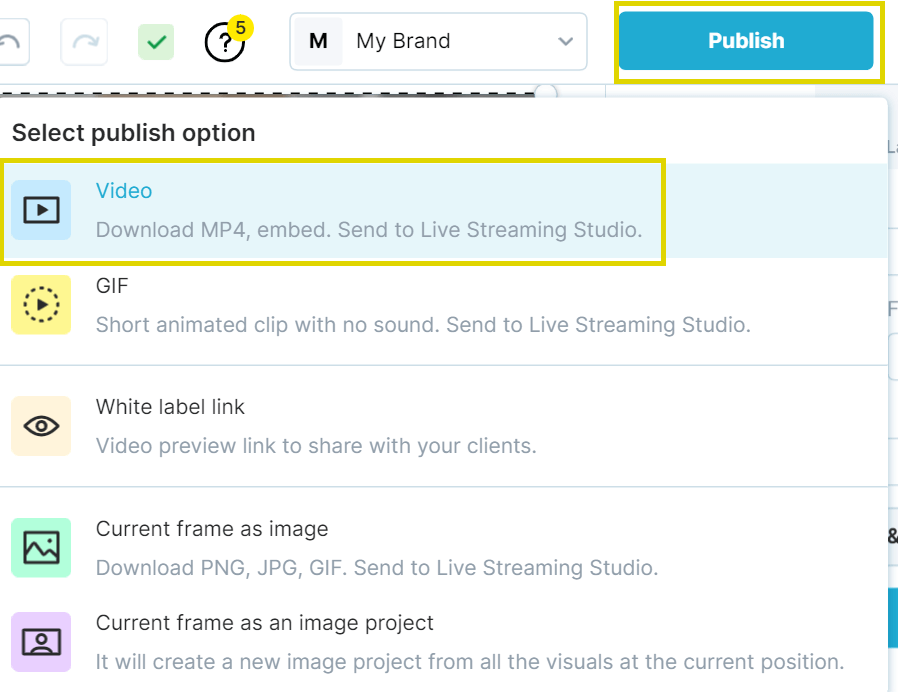Click the green checkmark saved indicator
898x692 pixels.
pyautogui.click(x=156, y=42)
